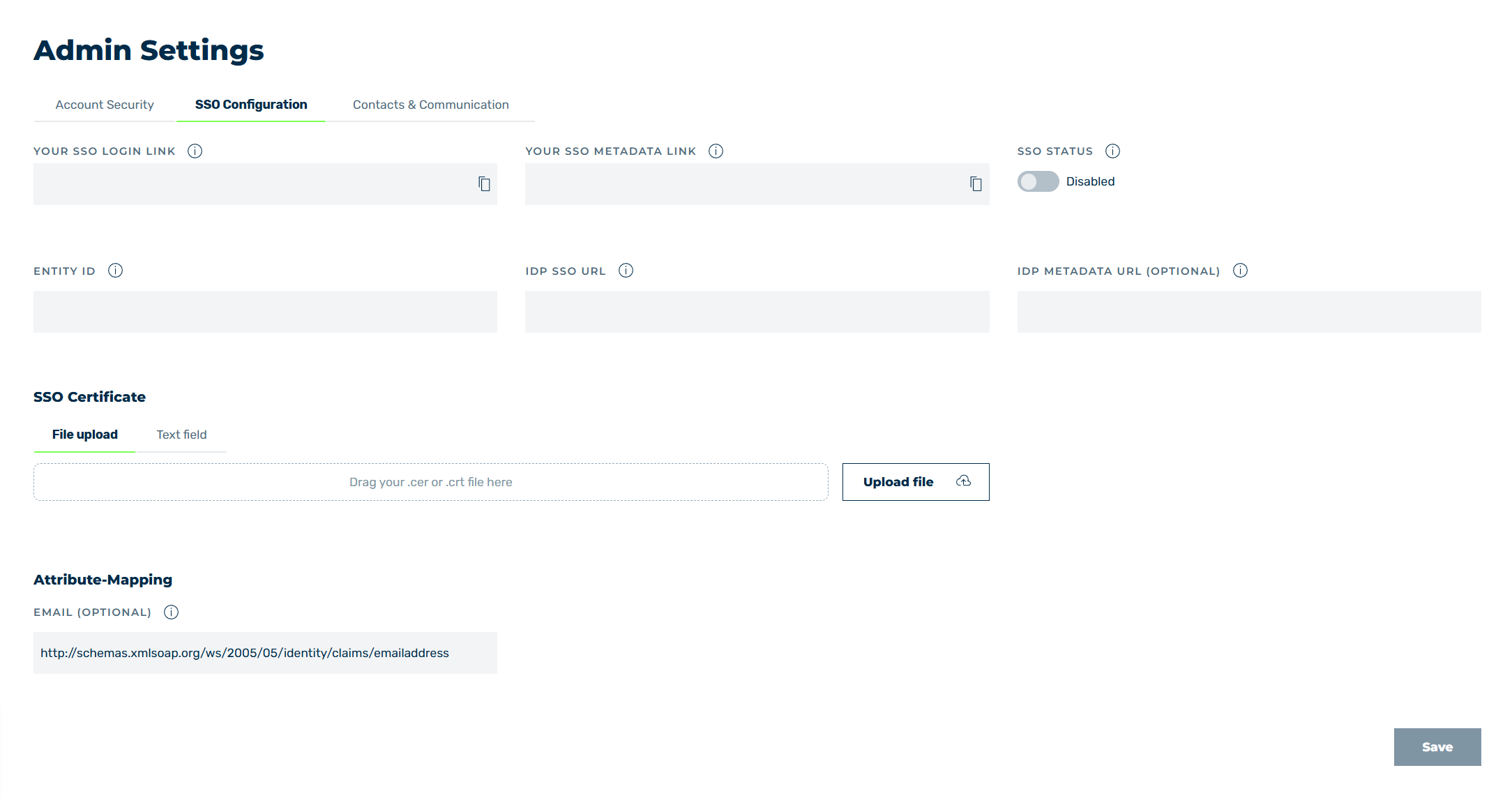Copy the SSO metadata link
This screenshot has height=798, width=1512.
(976, 184)
